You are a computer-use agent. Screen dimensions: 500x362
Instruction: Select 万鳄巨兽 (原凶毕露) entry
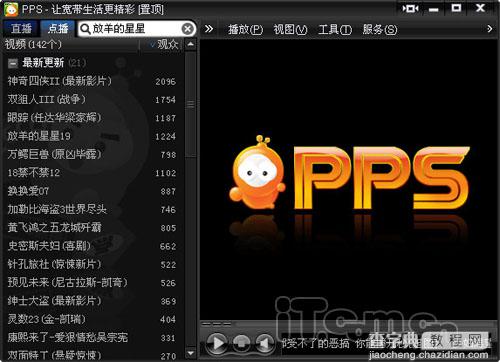pyautogui.click(x=92, y=154)
